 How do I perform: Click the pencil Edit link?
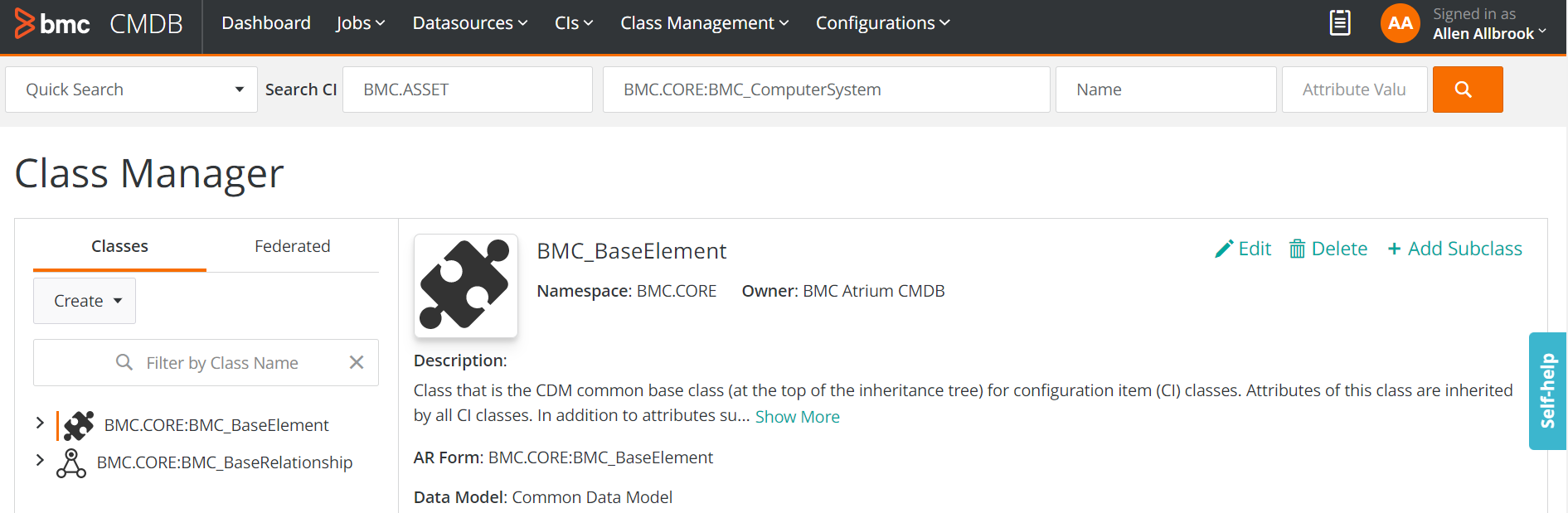pos(1243,249)
